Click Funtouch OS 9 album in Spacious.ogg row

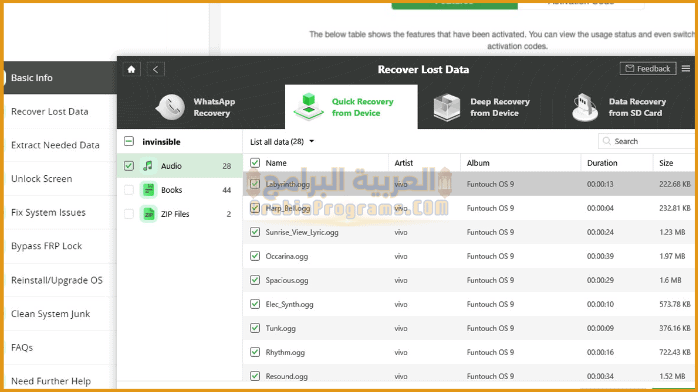(490, 280)
